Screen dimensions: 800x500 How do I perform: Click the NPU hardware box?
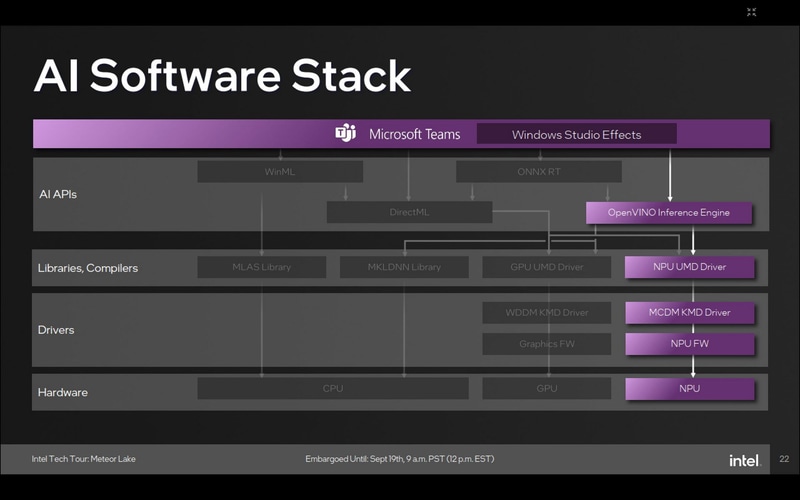click(x=689, y=389)
